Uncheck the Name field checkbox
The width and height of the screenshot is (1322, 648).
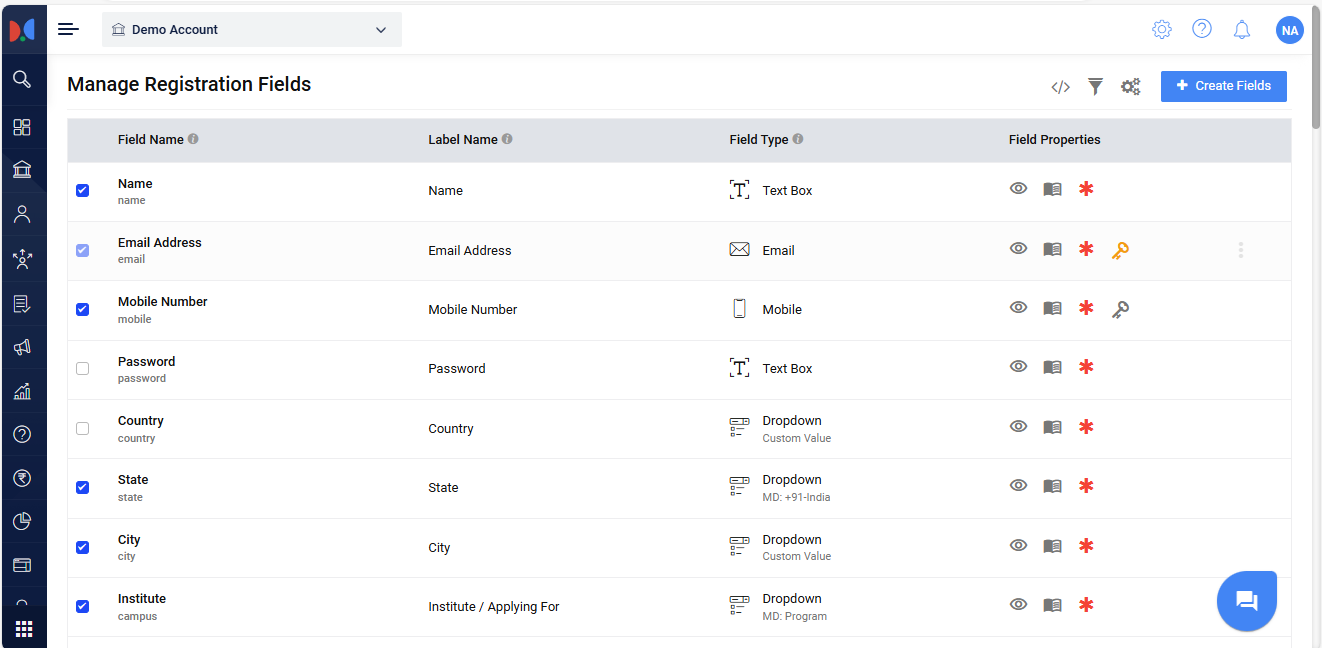[83, 190]
